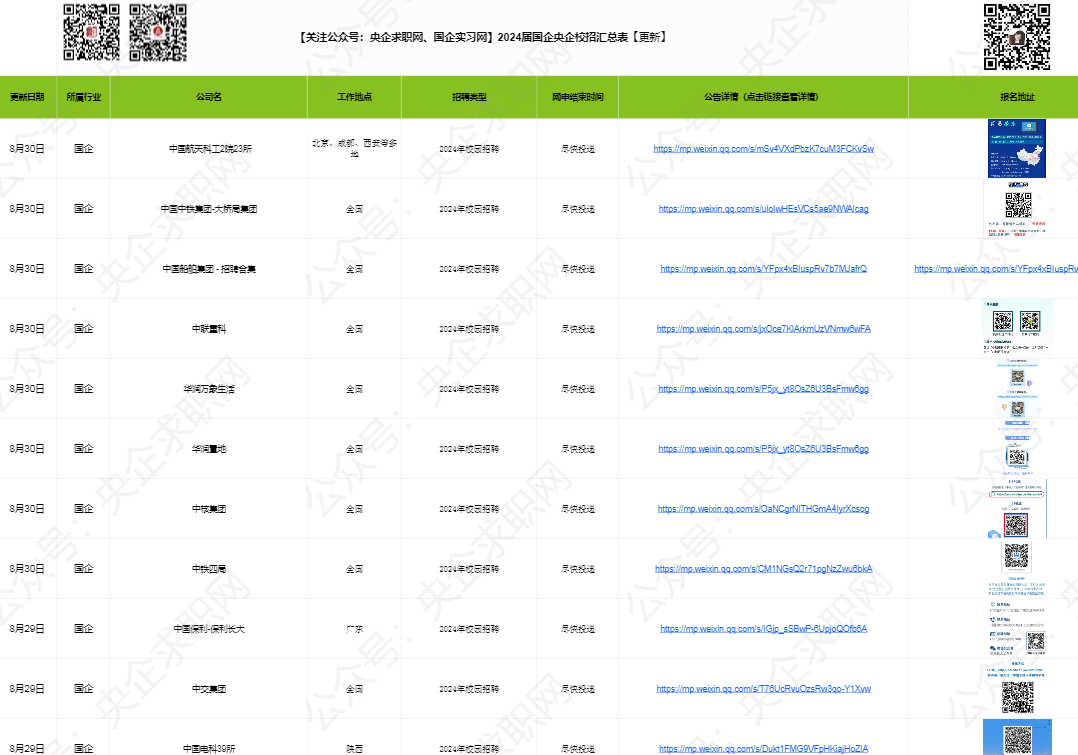The width and height of the screenshot is (1078, 755).
Task: Select the location cell 广东
Action: (354, 628)
